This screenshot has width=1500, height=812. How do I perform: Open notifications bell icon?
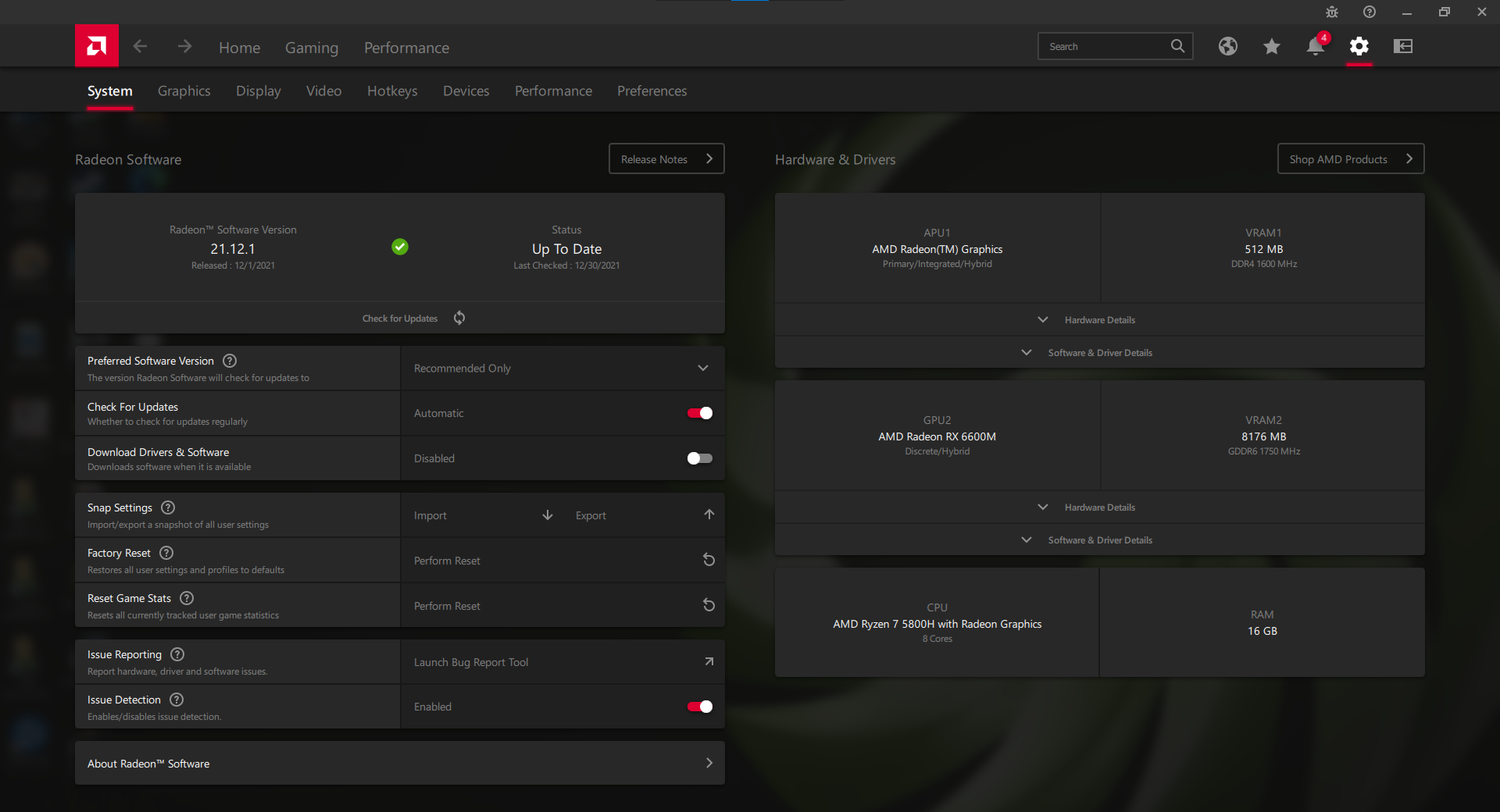[x=1316, y=46]
